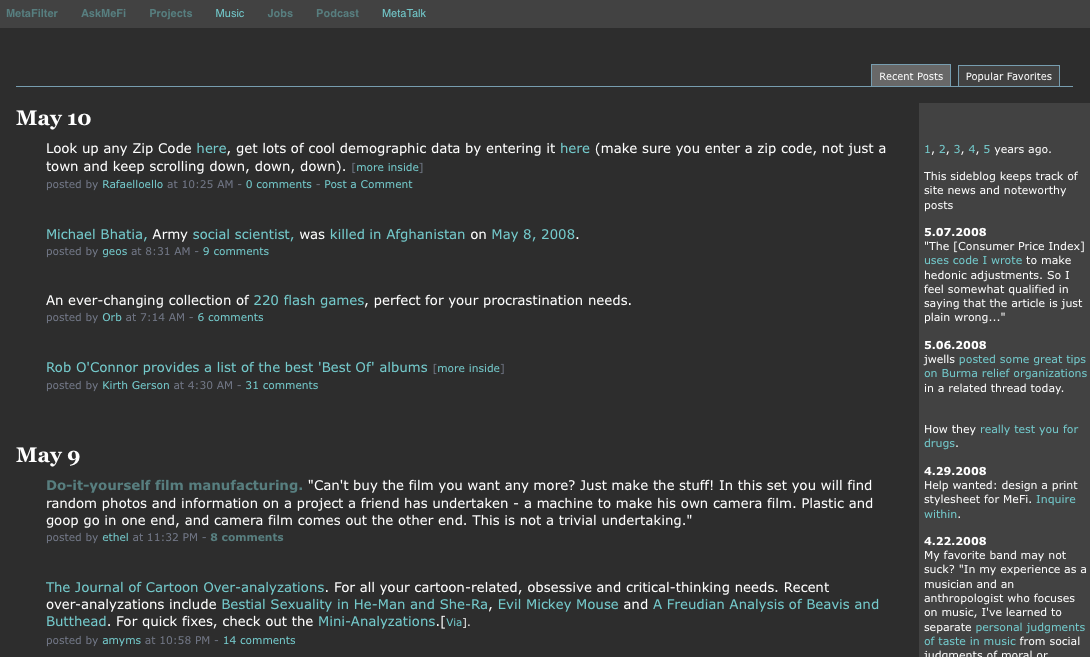Expand 'more inside' on Zip Code post
The image size is (1090, 657).
click(387, 167)
